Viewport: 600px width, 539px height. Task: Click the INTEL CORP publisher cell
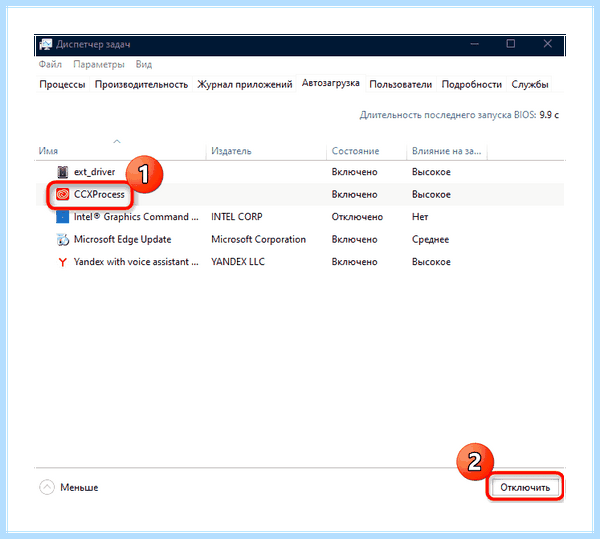tap(237, 217)
